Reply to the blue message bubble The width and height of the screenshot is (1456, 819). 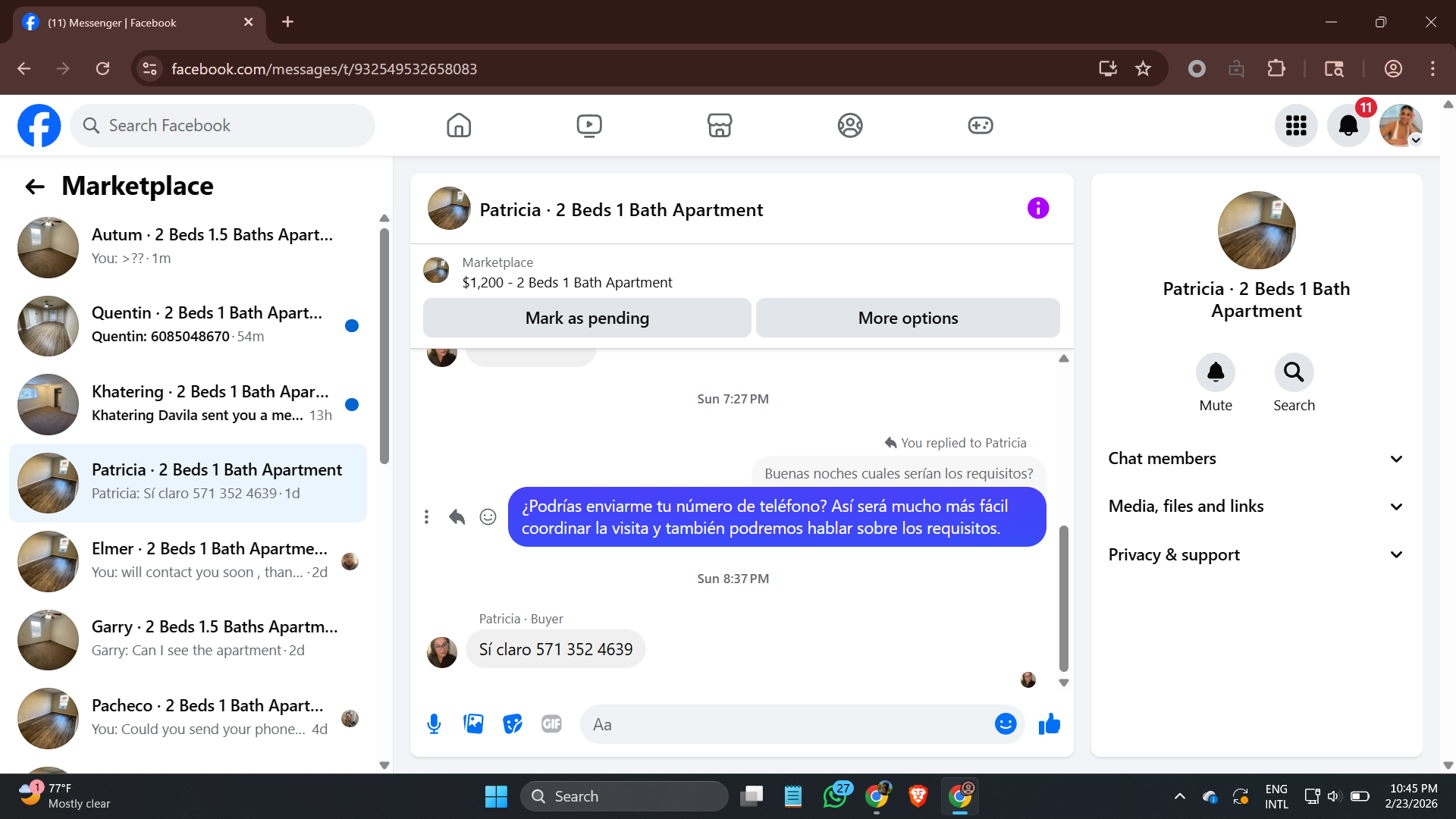[457, 517]
